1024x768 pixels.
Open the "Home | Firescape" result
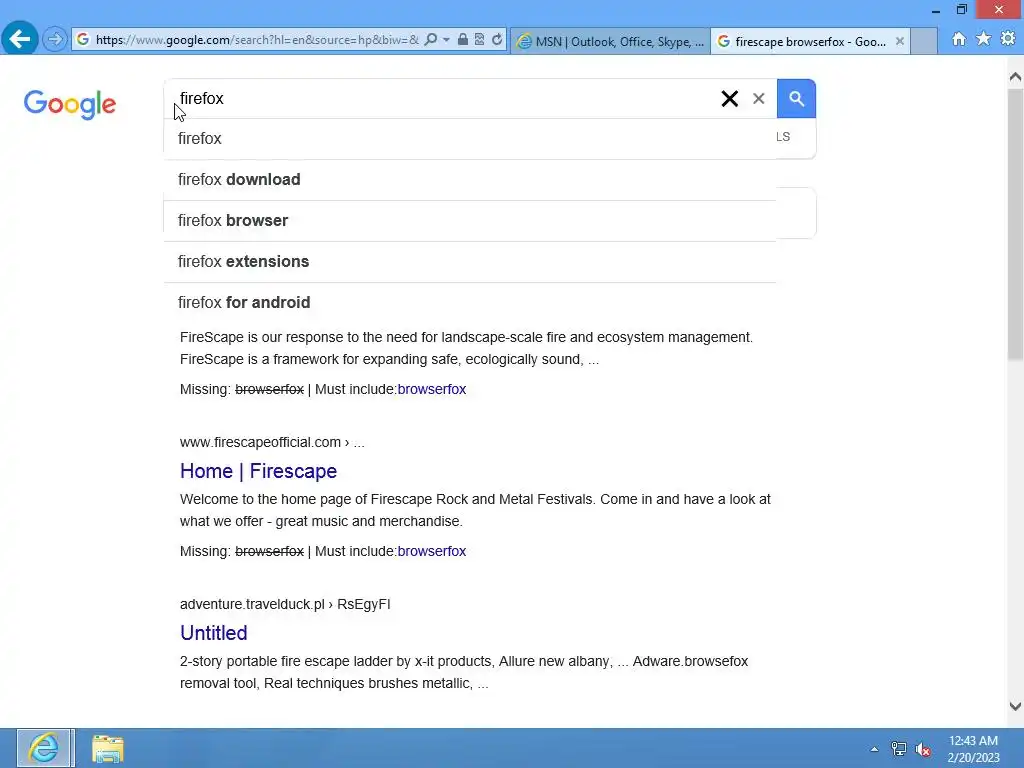coord(258,471)
